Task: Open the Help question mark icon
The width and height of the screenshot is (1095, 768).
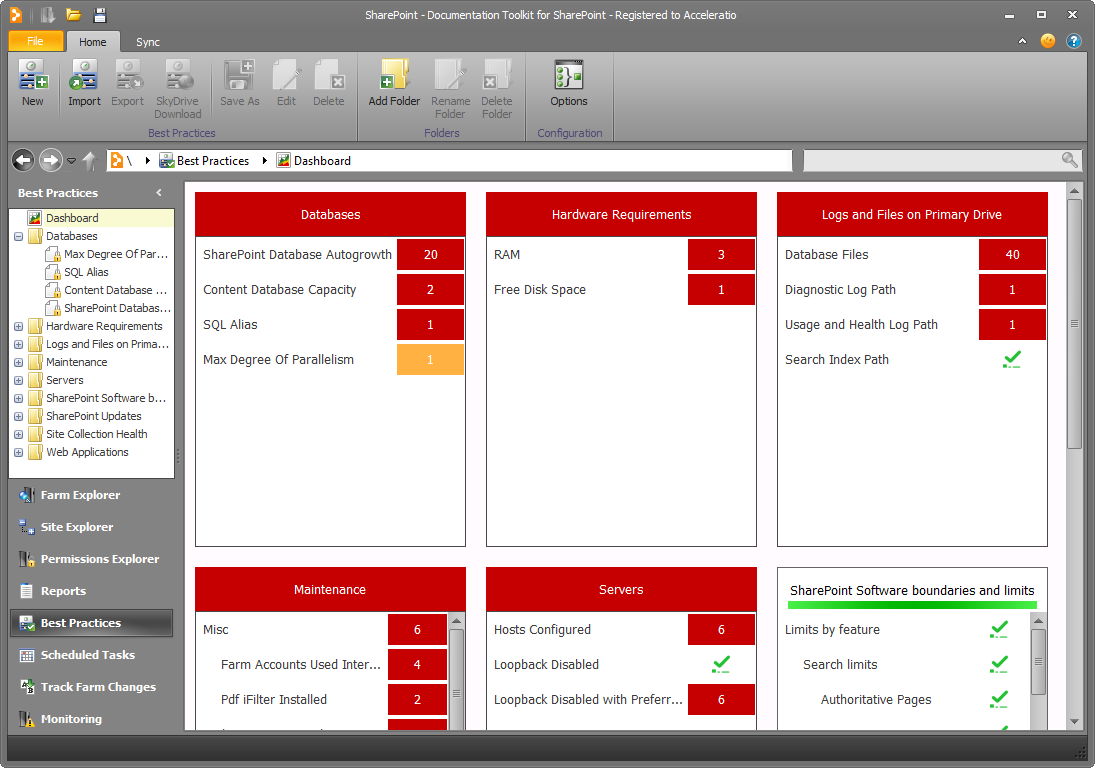Action: coord(1074,41)
